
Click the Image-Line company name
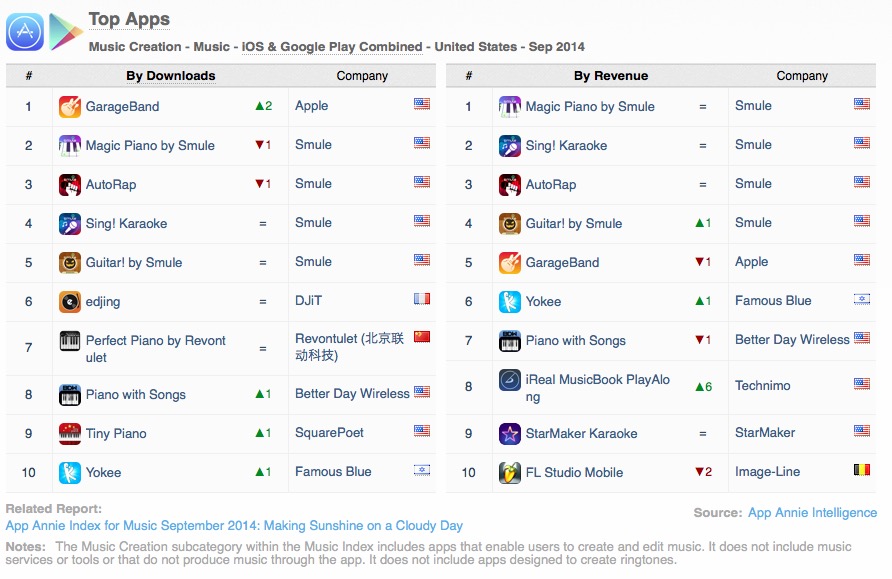click(767, 472)
